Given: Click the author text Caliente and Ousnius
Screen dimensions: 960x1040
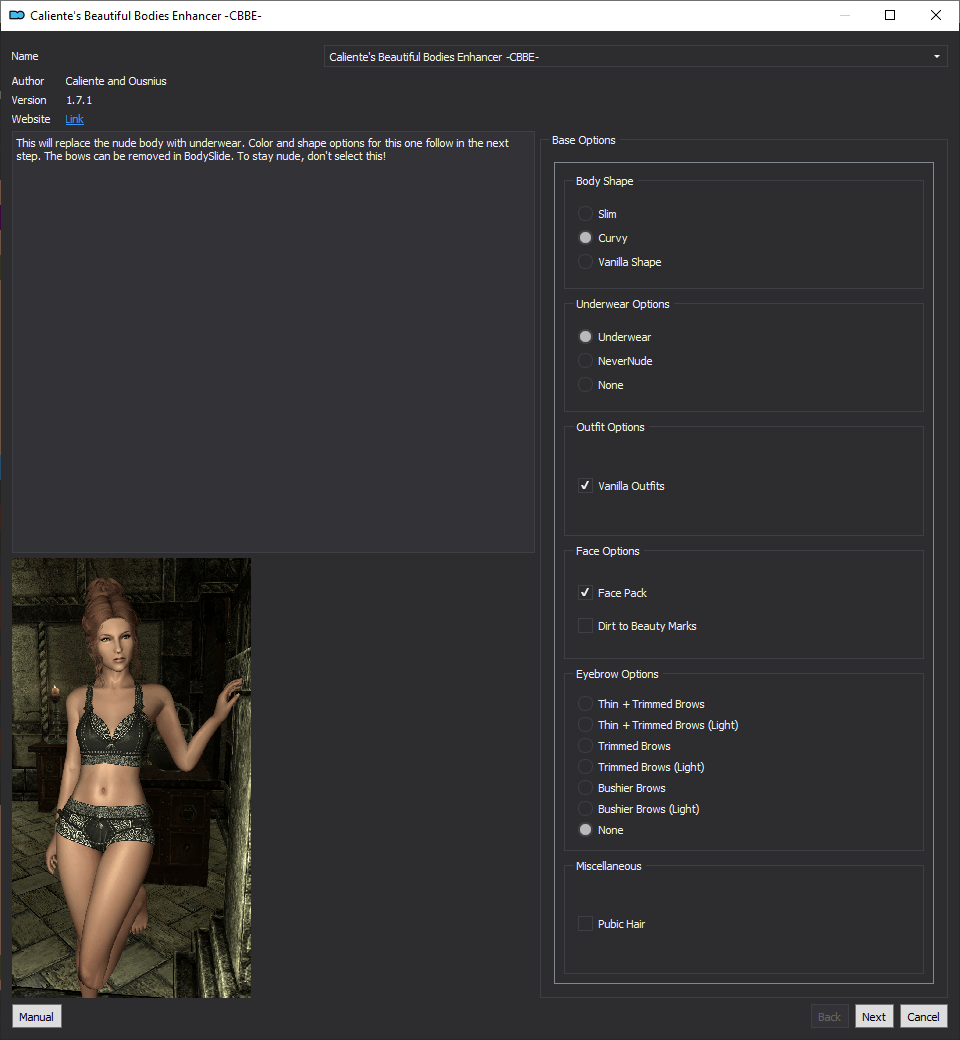Looking at the screenshot, I should pyautogui.click(x=116, y=81).
